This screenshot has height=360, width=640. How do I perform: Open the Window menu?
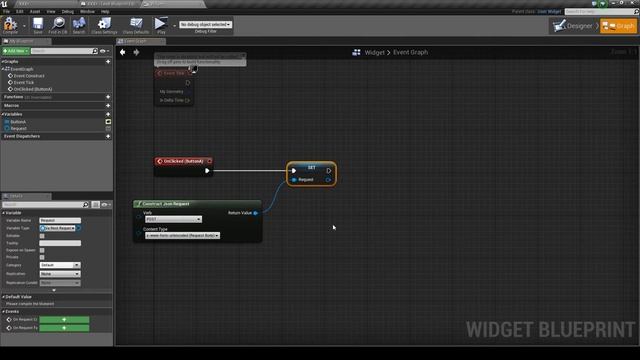(x=87, y=11)
